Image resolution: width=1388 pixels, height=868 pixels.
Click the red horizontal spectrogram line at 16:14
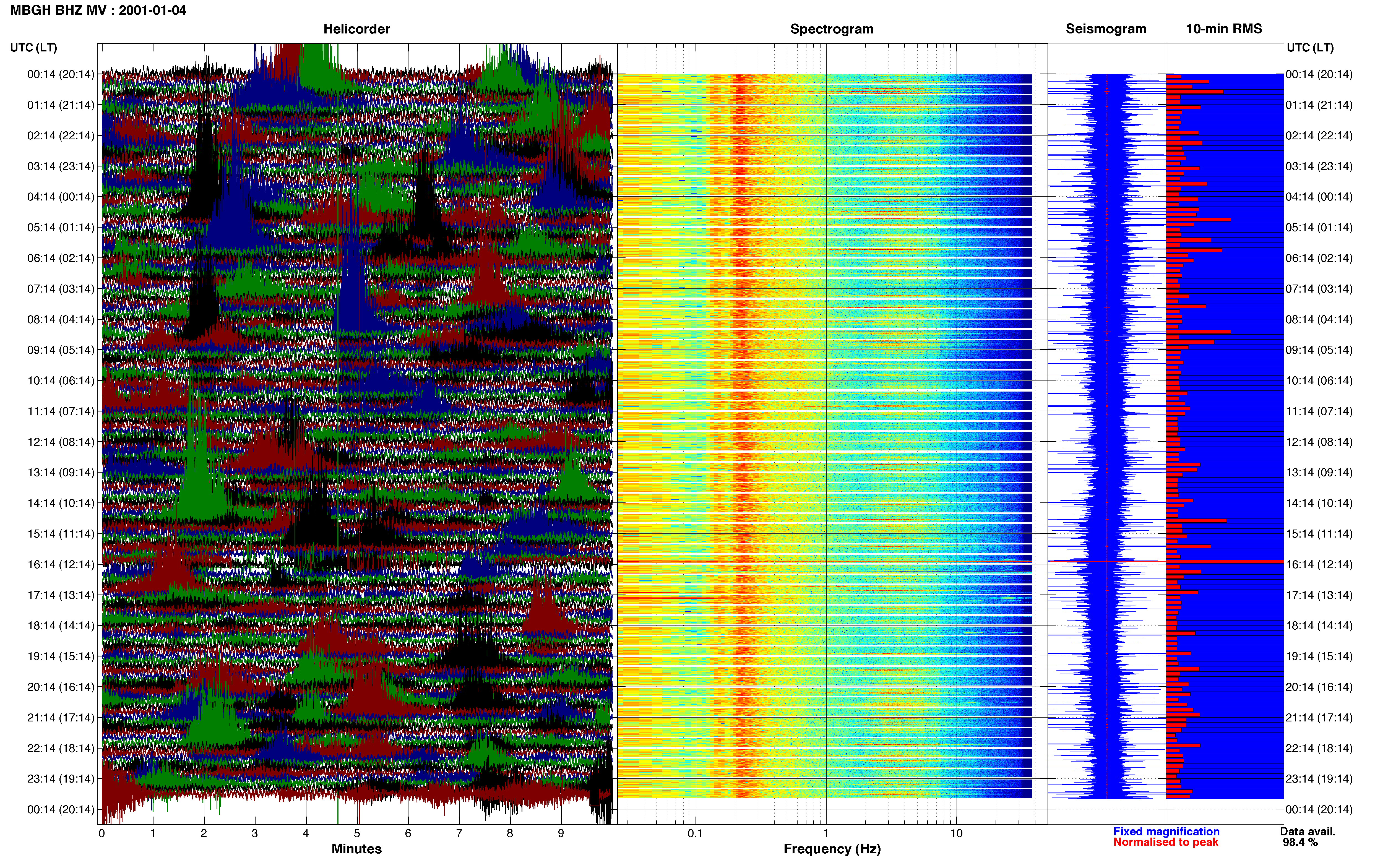click(x=824, y=561)
